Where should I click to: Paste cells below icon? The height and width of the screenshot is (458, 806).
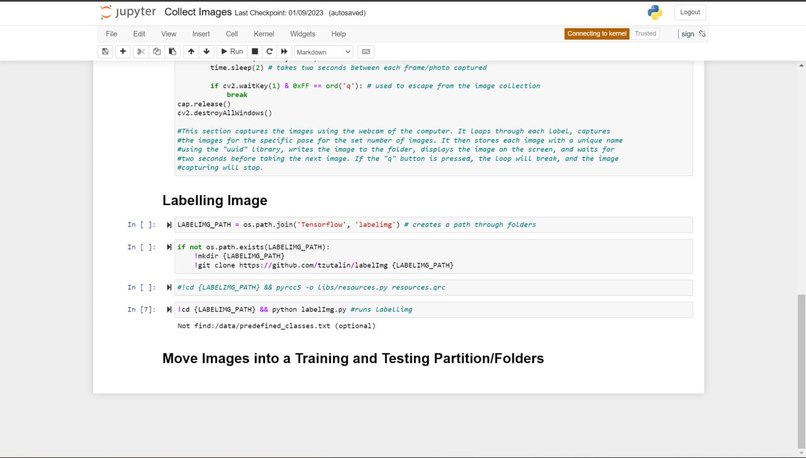pos(173,51)
